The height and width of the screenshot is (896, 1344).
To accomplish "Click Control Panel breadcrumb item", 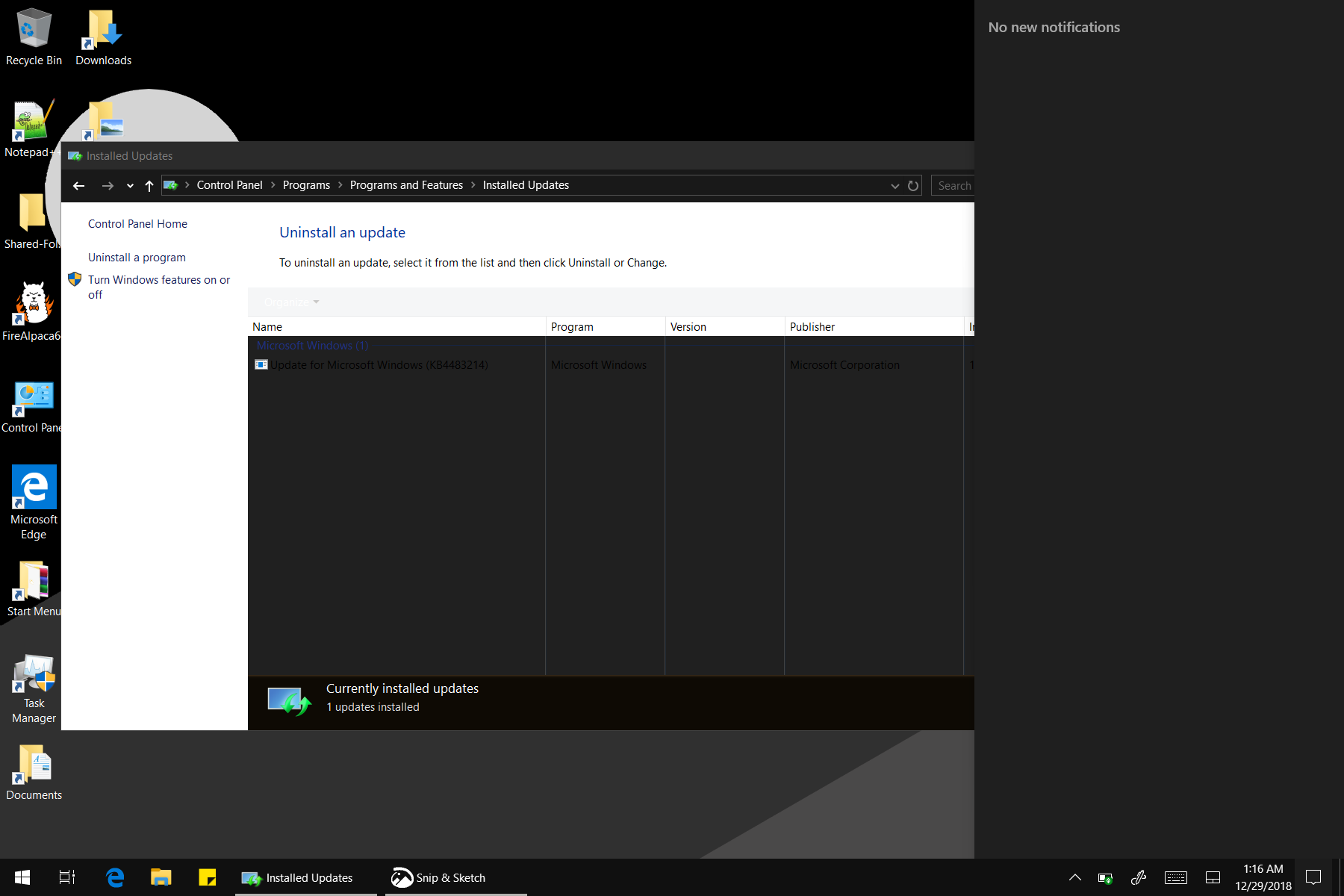I will [229, 185].
